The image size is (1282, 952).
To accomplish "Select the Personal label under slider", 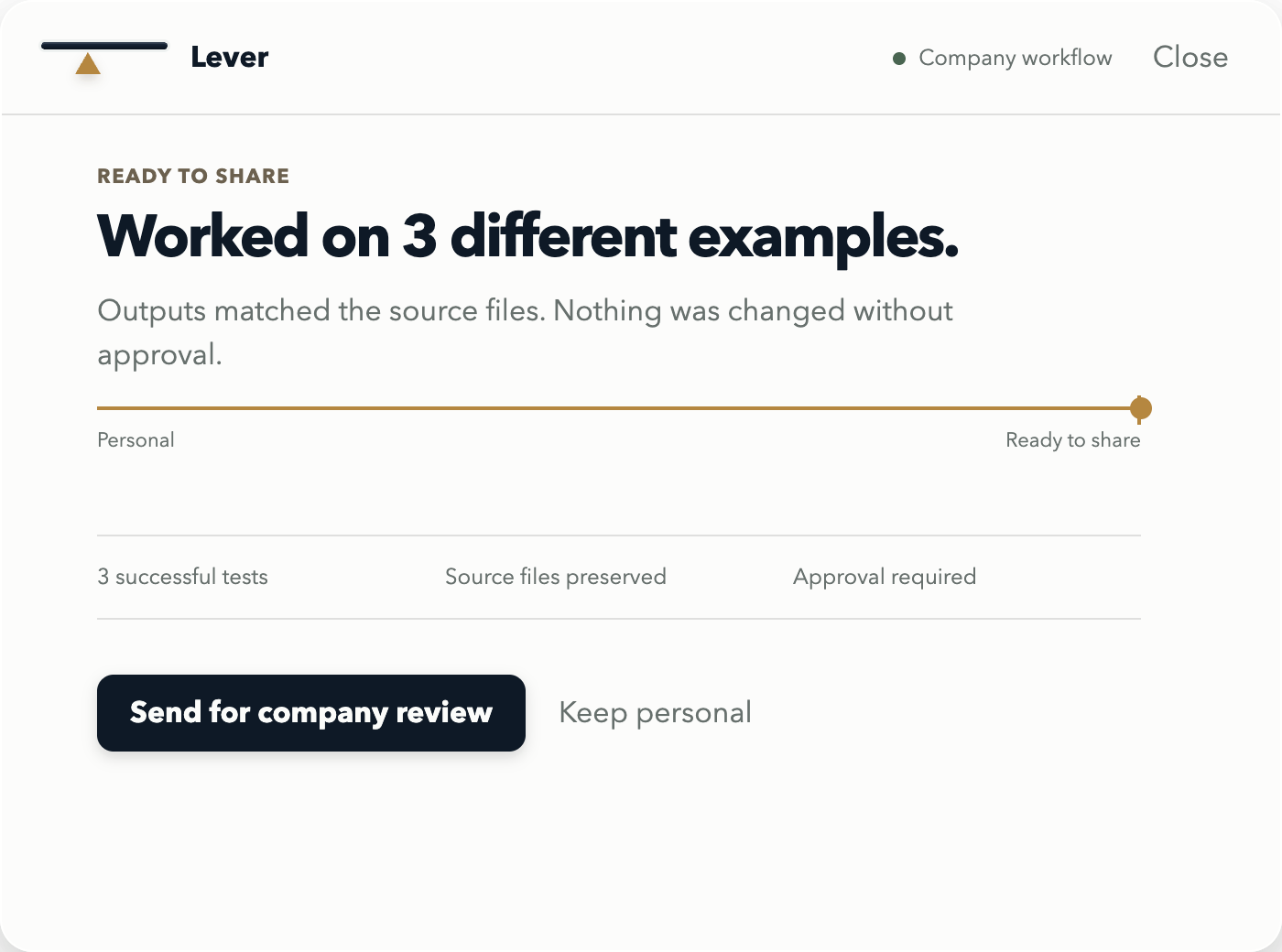I will (136, 440).
